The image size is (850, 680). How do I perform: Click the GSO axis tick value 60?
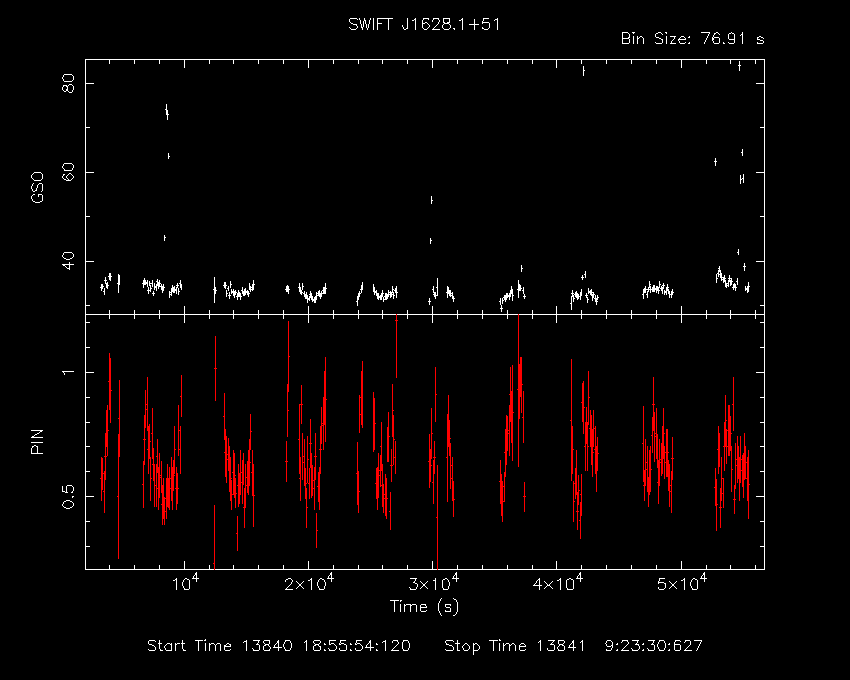[x=69, y=172]
